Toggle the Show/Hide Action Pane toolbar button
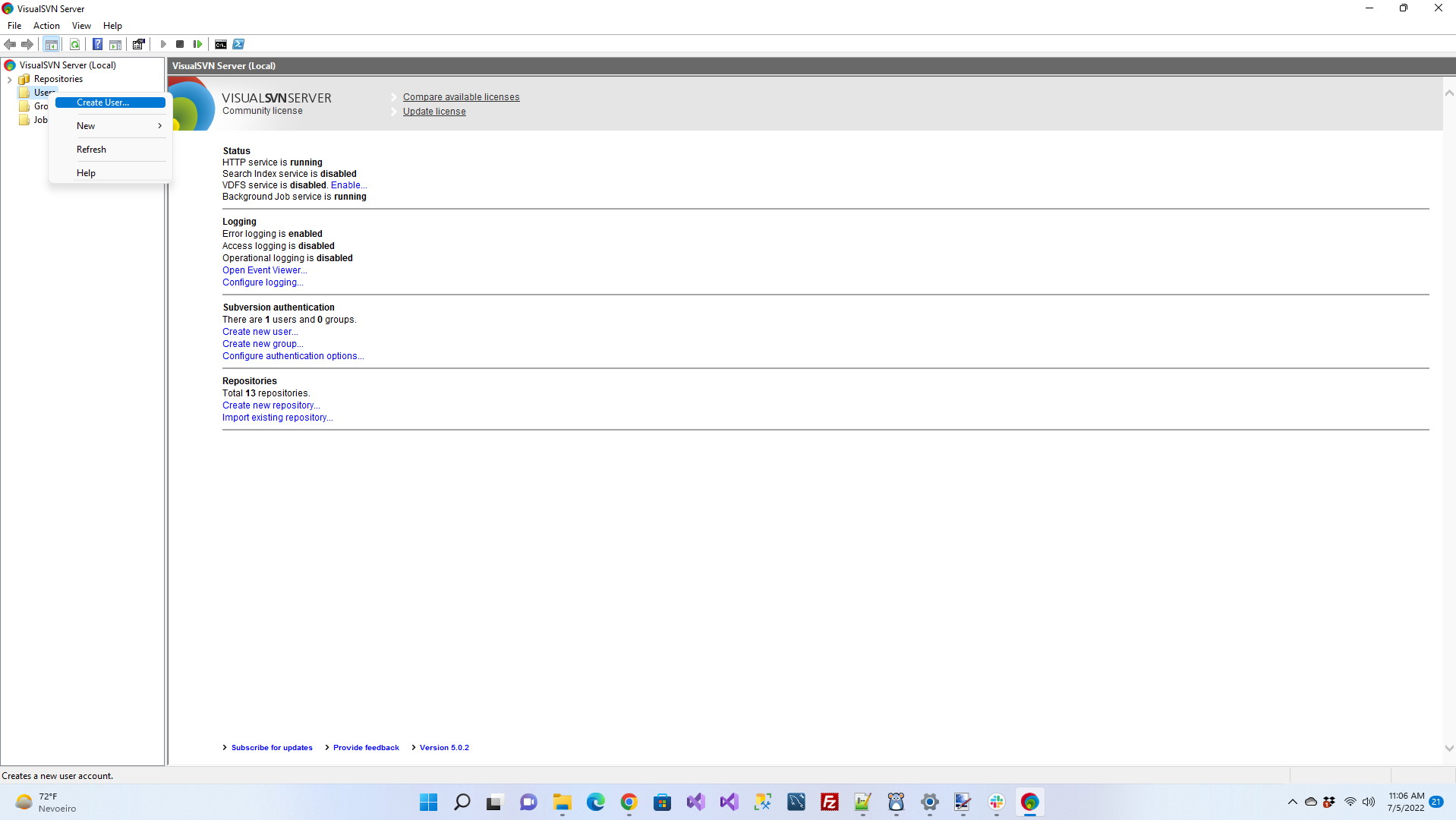 pyautogui.click(x=115, y=44)
